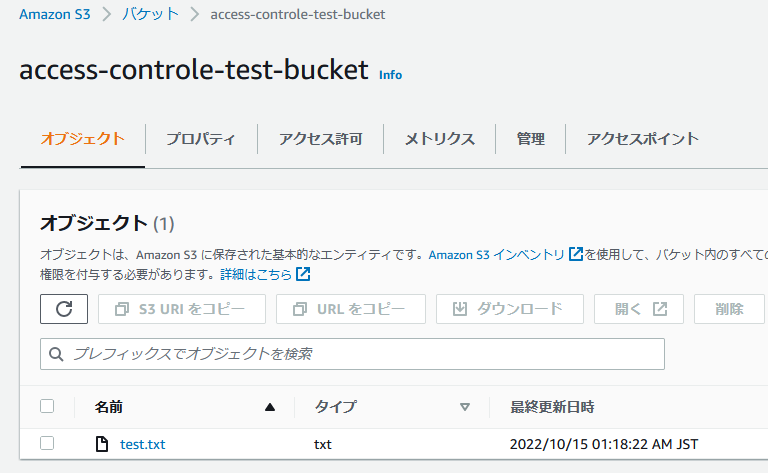Click the file icon next to test.txt
This screenshot has width=768, height=473.
pyautogui.click(x=101, y=444)
